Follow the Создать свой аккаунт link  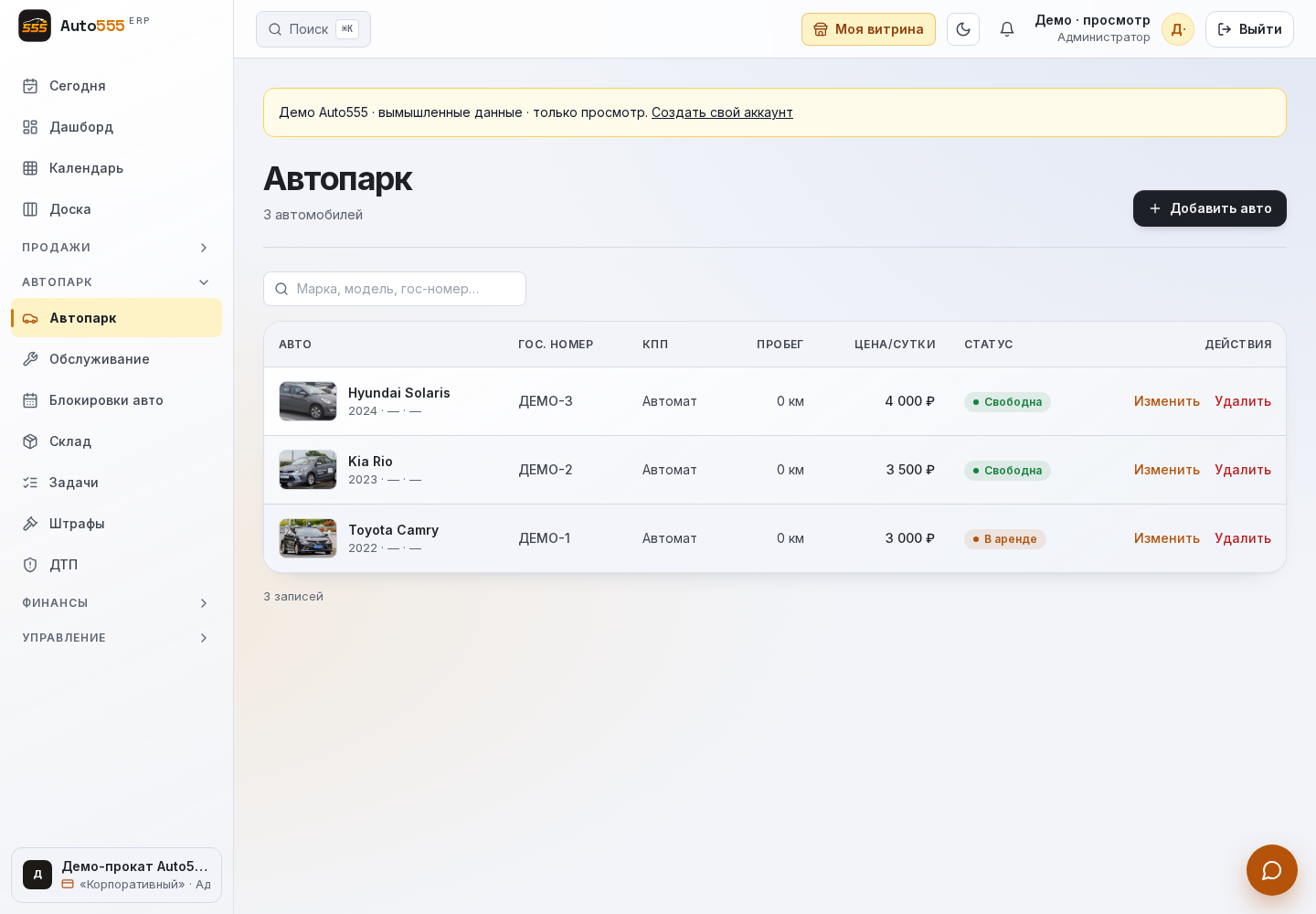tap(722, 112)
